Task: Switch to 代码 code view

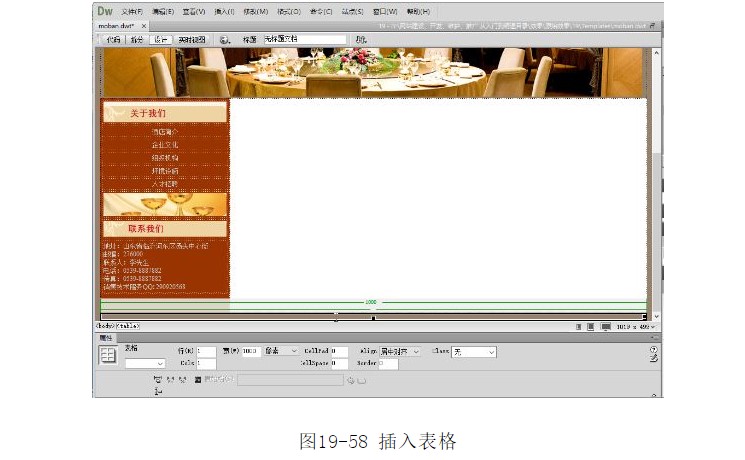Action: (x=113, y=40)
